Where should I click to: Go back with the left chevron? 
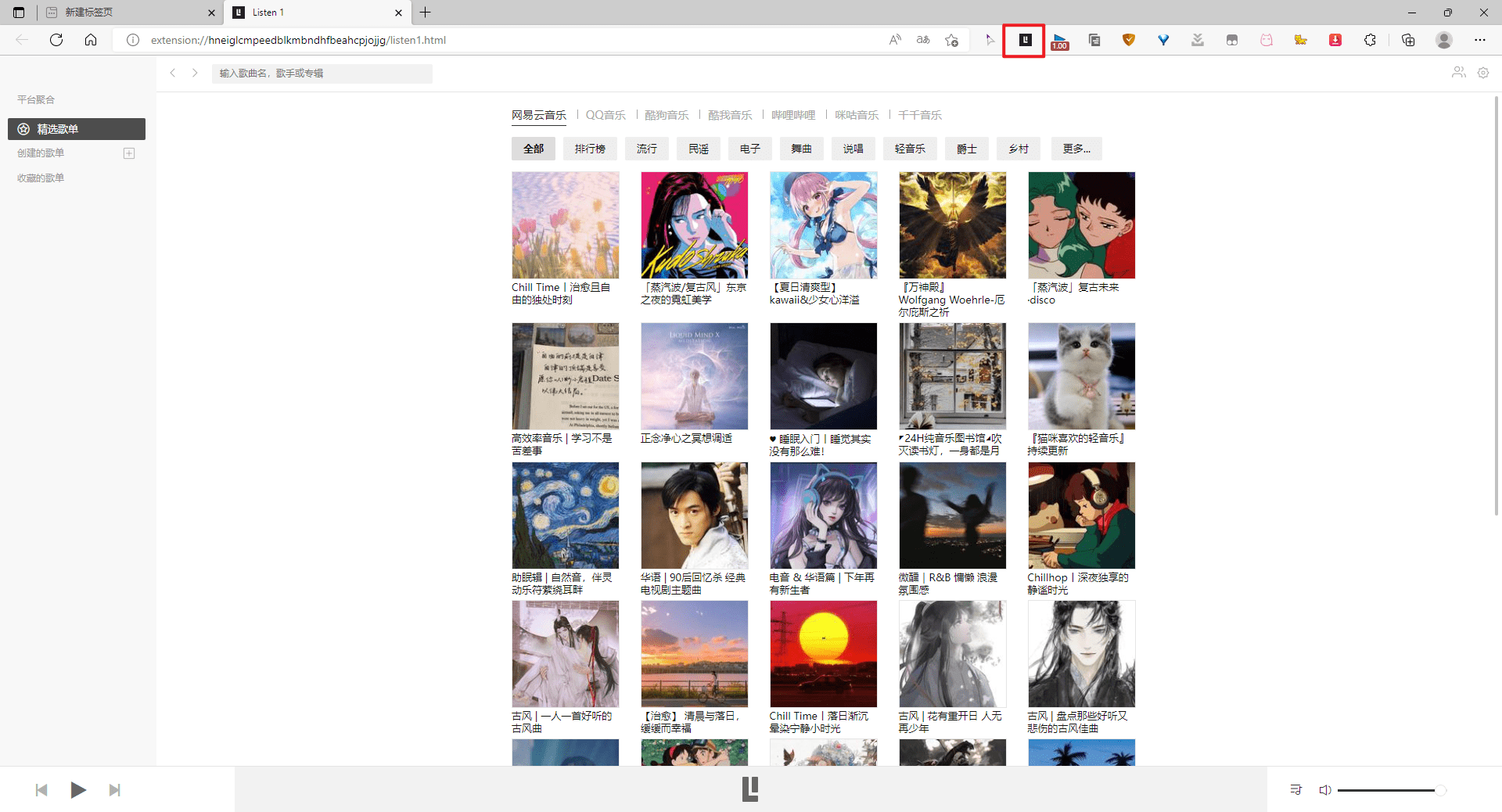(x=173, y=73)
